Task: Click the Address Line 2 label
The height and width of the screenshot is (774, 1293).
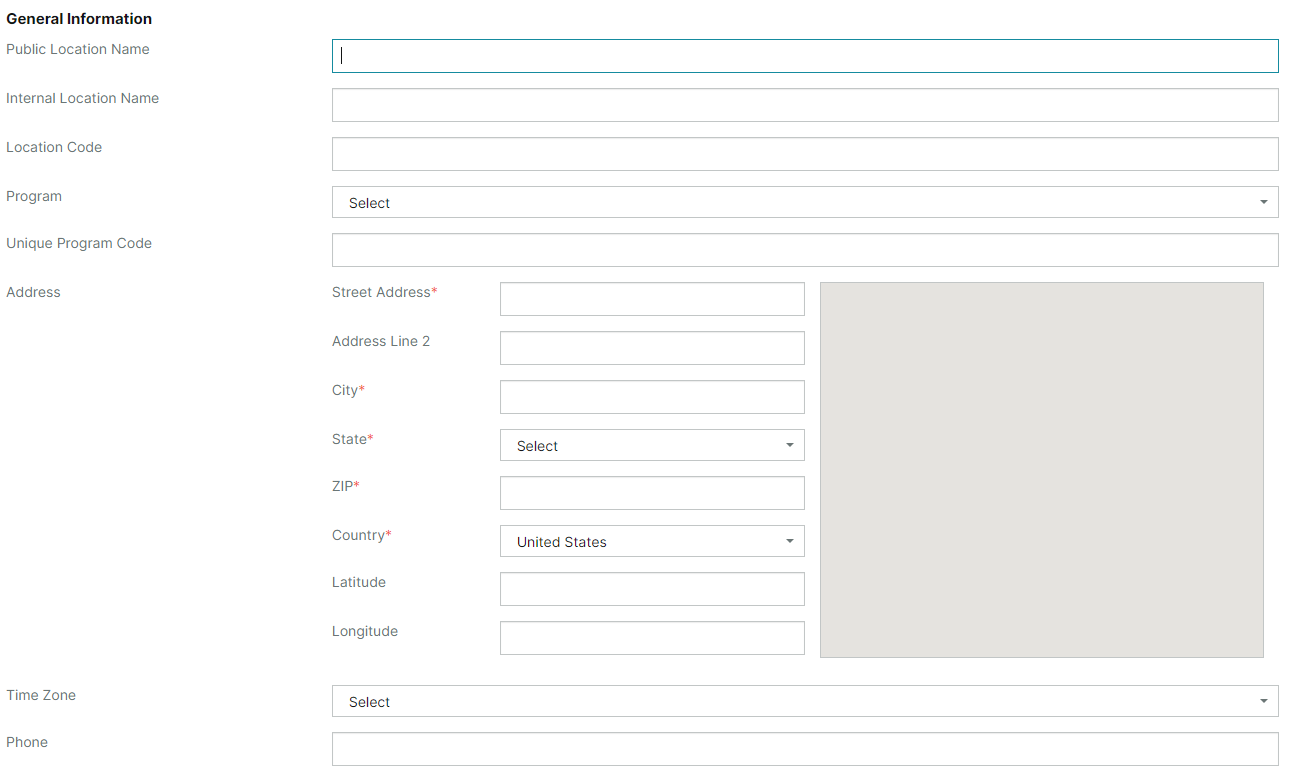Action: tap(381, 341)
